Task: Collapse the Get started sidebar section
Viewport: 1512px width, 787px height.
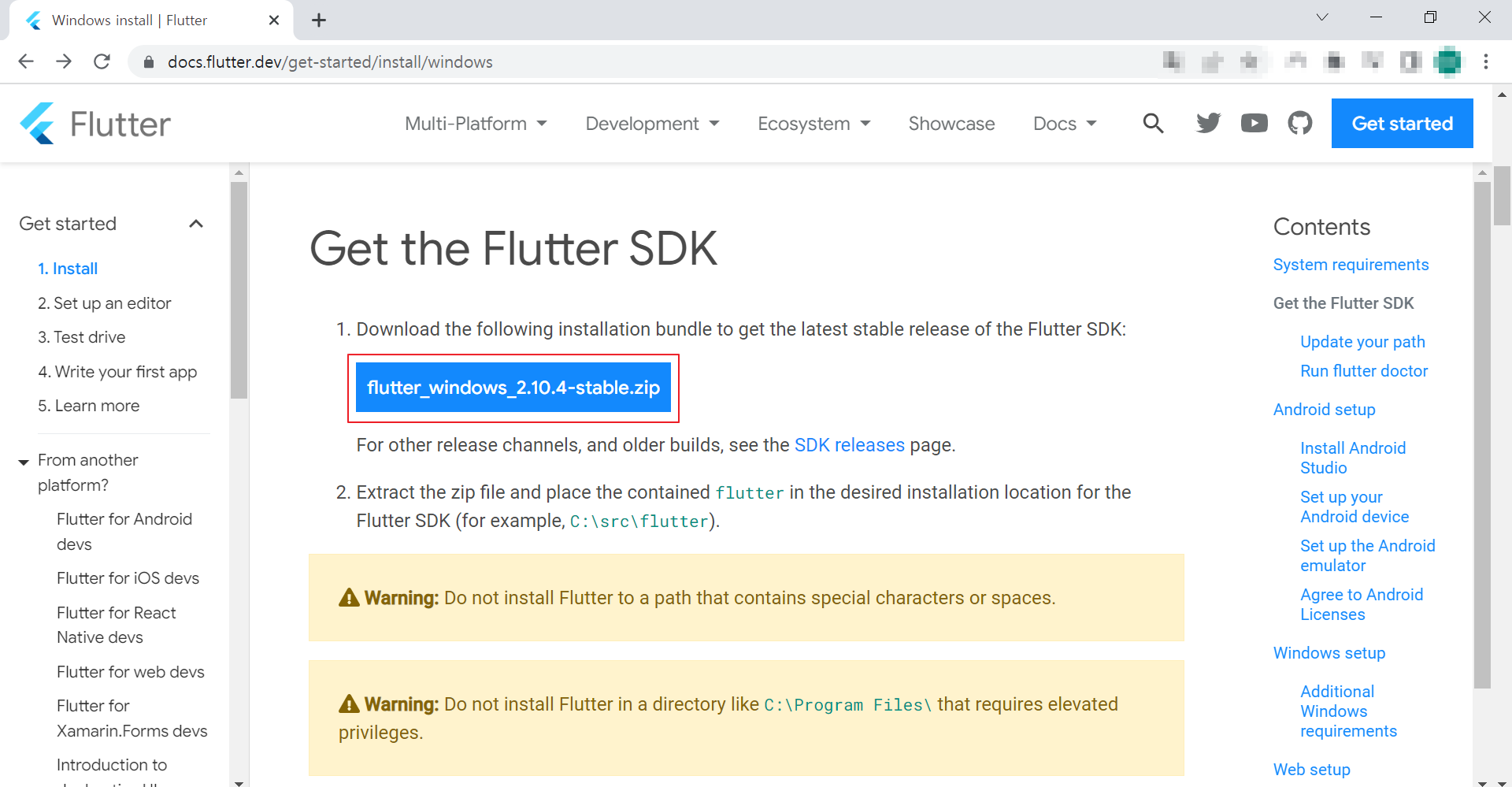Action: click(196, 224)
